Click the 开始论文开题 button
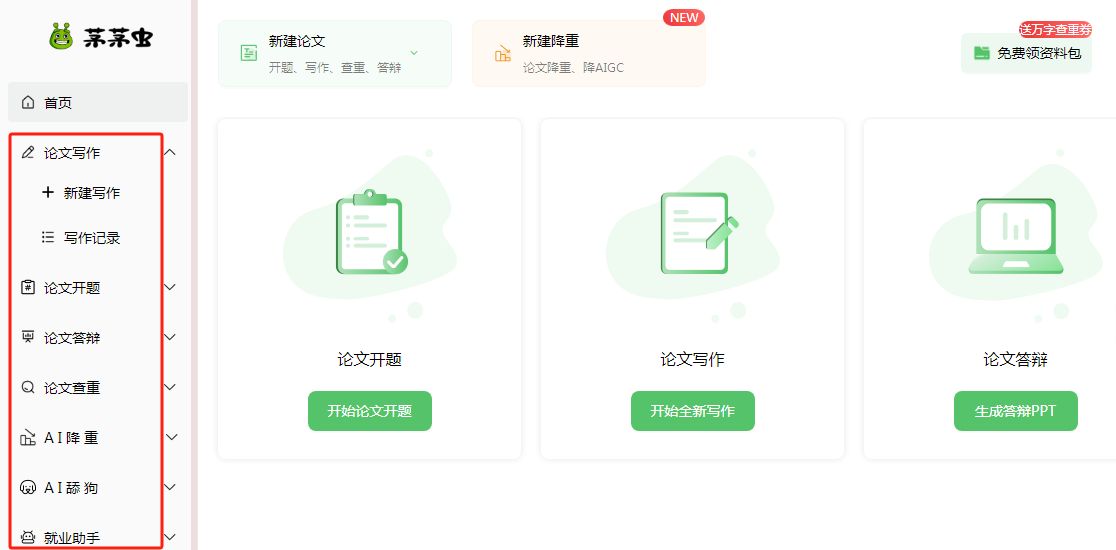1116x550 pixels. click(x=370, y=411)
